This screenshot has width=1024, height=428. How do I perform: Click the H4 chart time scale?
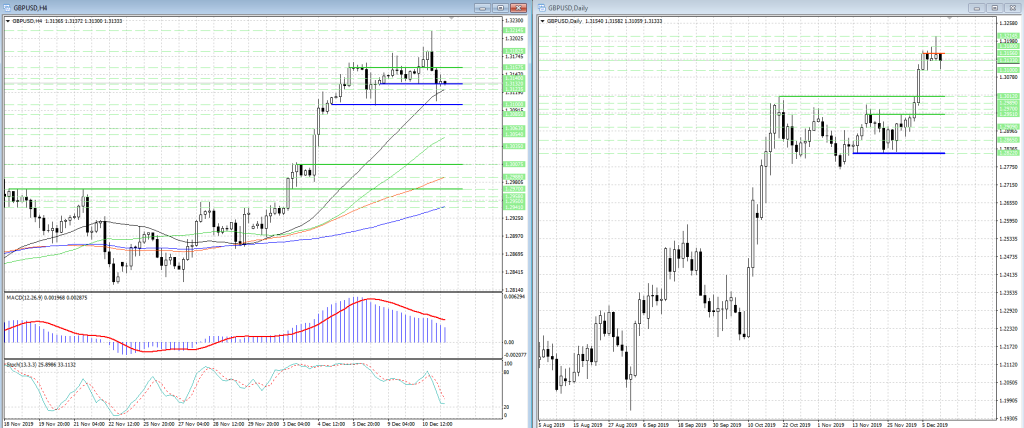click(250, 423)
